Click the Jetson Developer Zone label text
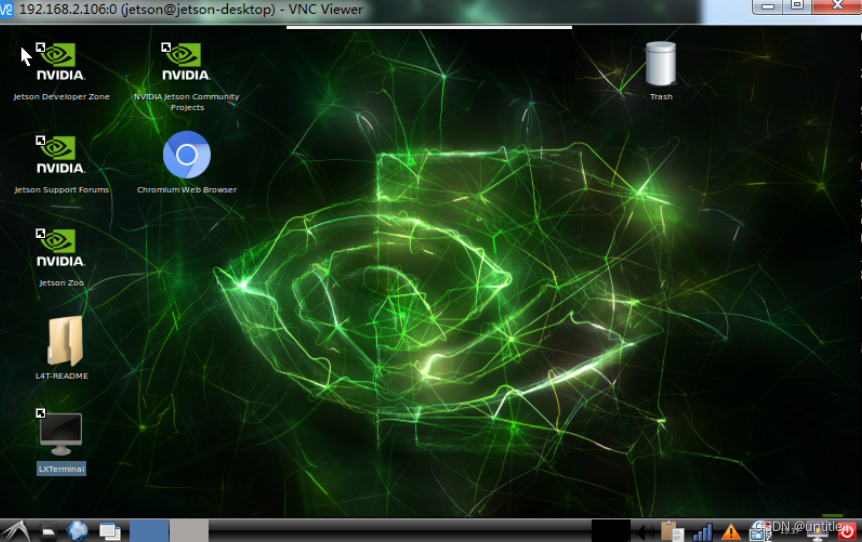This screenshot has height=542, width=862. [x=61, y=97]
